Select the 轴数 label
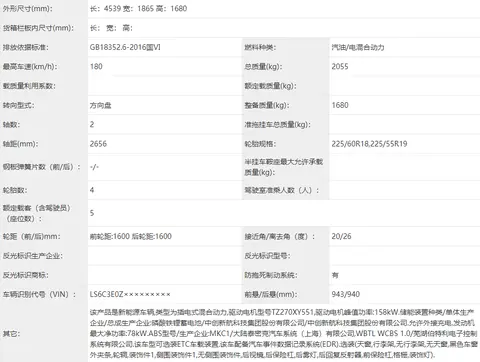This screenshot has width=480, height=362. click(12, 125)
